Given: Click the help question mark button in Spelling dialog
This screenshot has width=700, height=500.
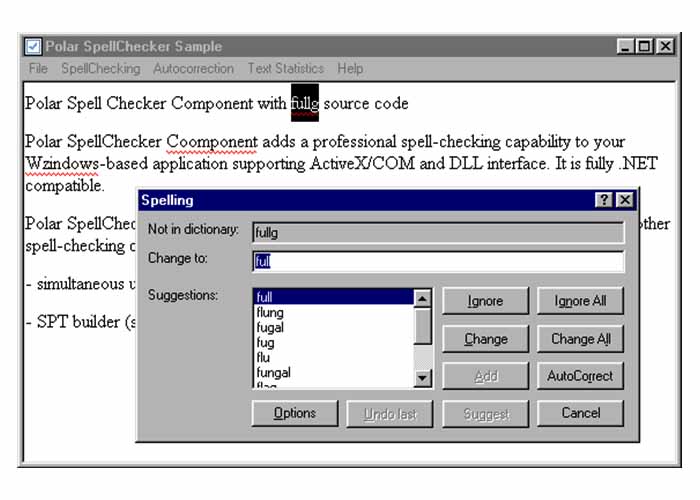Looking at the screenshot, I should (x=605, y=200).
